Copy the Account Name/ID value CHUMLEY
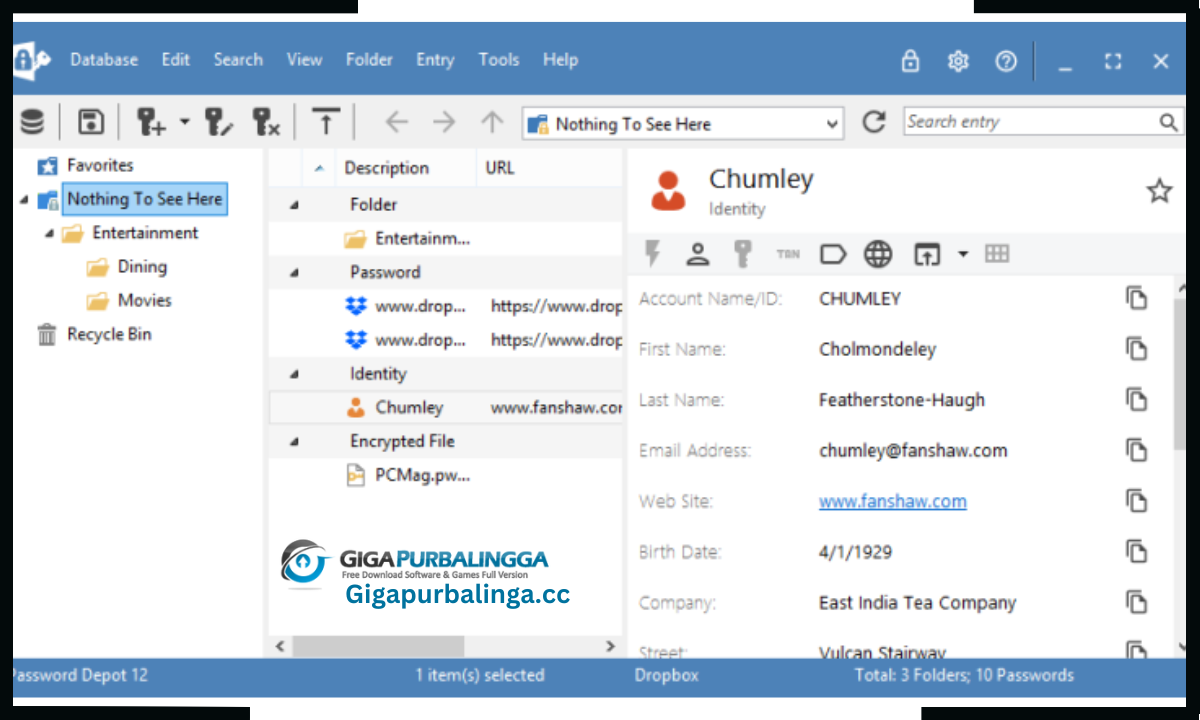Screen dimensions: 1200x720 pyautogui.click(x=1136, y=298)
